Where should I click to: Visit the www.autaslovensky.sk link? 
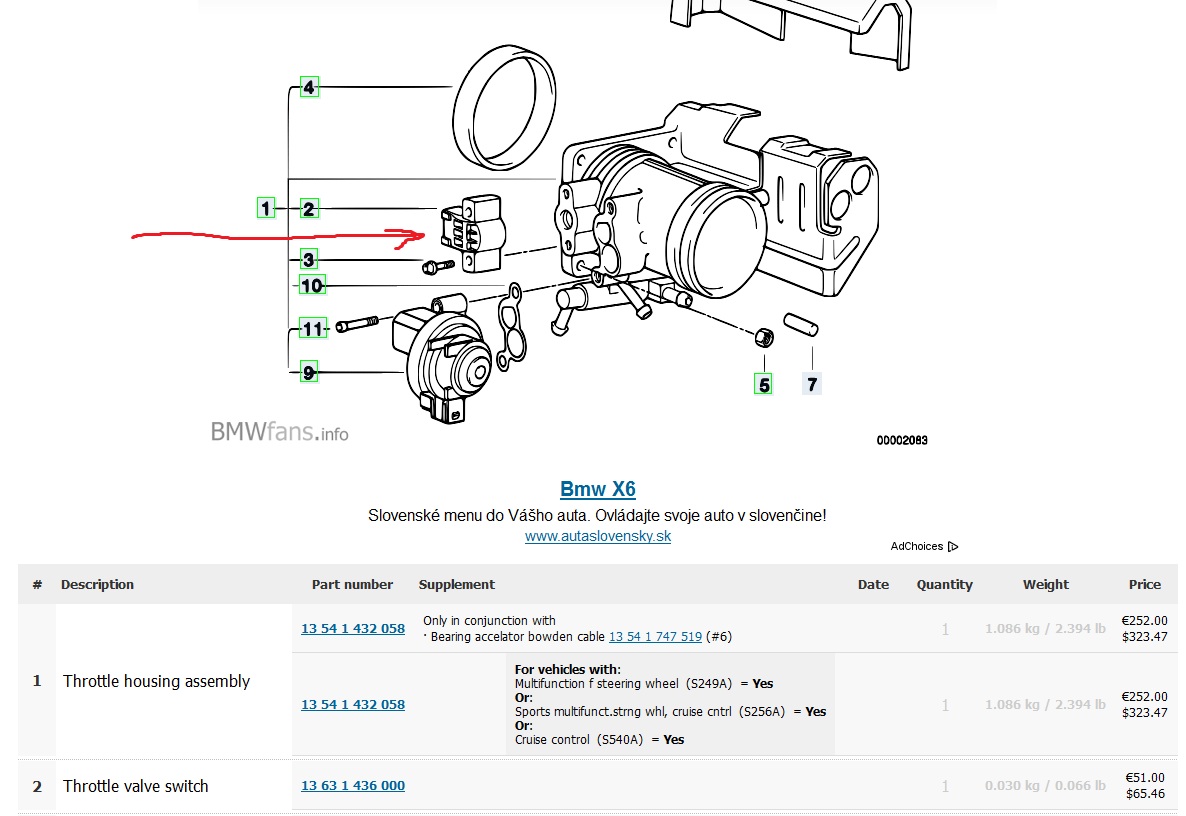pos(597,536)
